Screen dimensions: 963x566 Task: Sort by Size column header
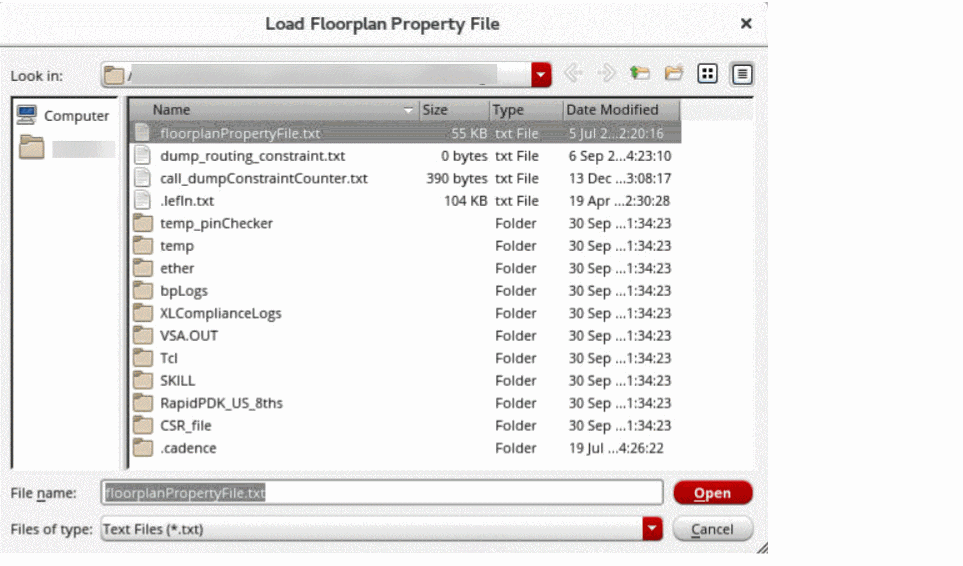point(454,110)
